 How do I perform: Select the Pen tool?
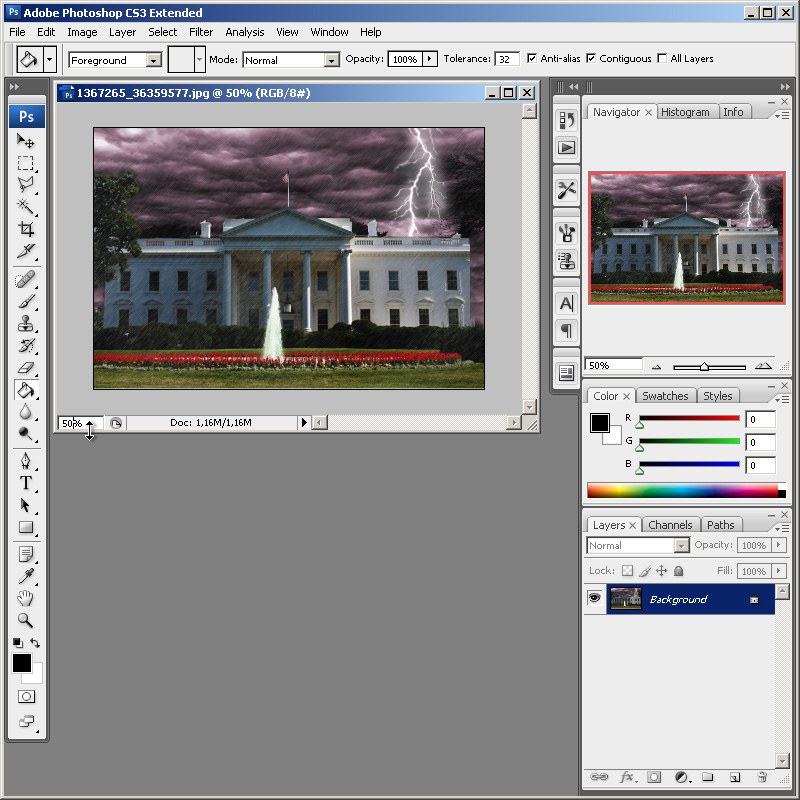point(26,461)
